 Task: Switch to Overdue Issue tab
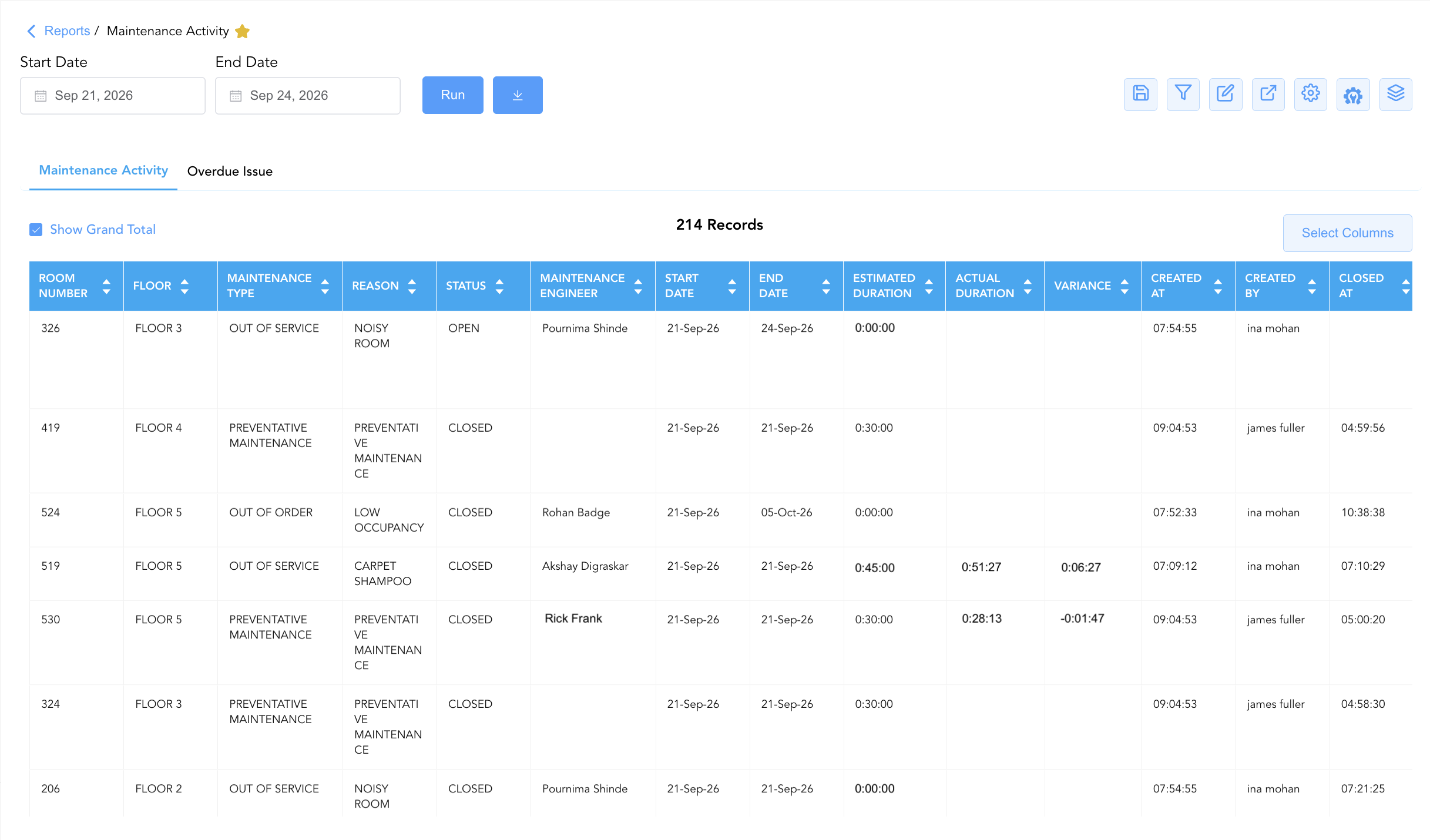(x=230, y=172)
